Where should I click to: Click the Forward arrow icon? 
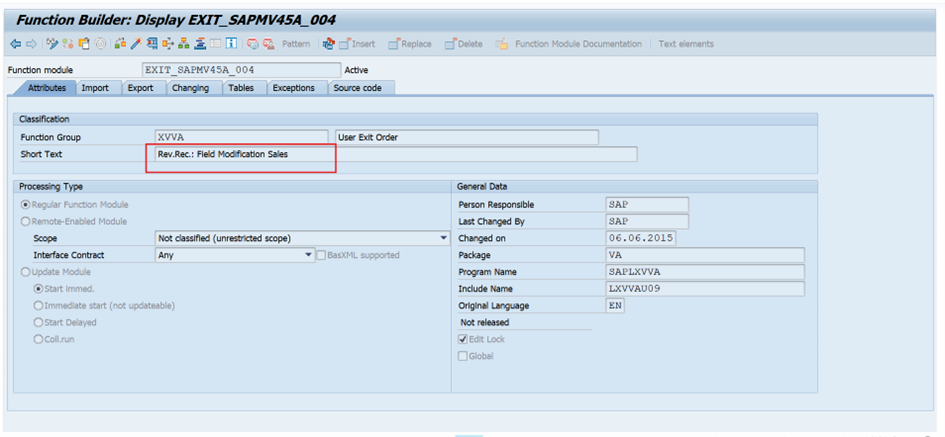coord(31,44)
